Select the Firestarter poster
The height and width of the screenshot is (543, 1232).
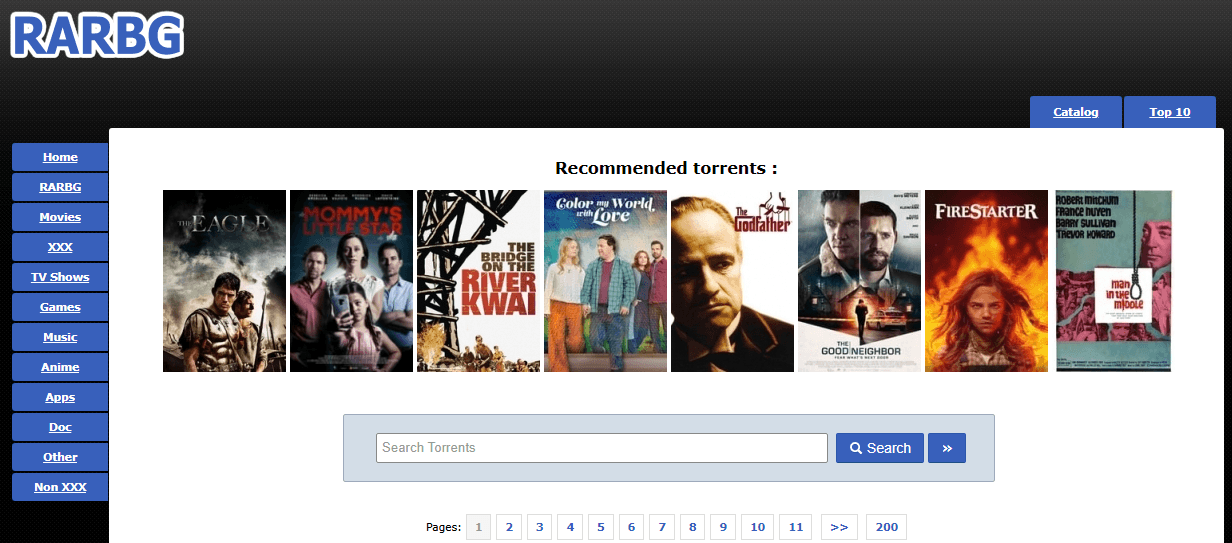pyautogui.click(x=986, y=281)
